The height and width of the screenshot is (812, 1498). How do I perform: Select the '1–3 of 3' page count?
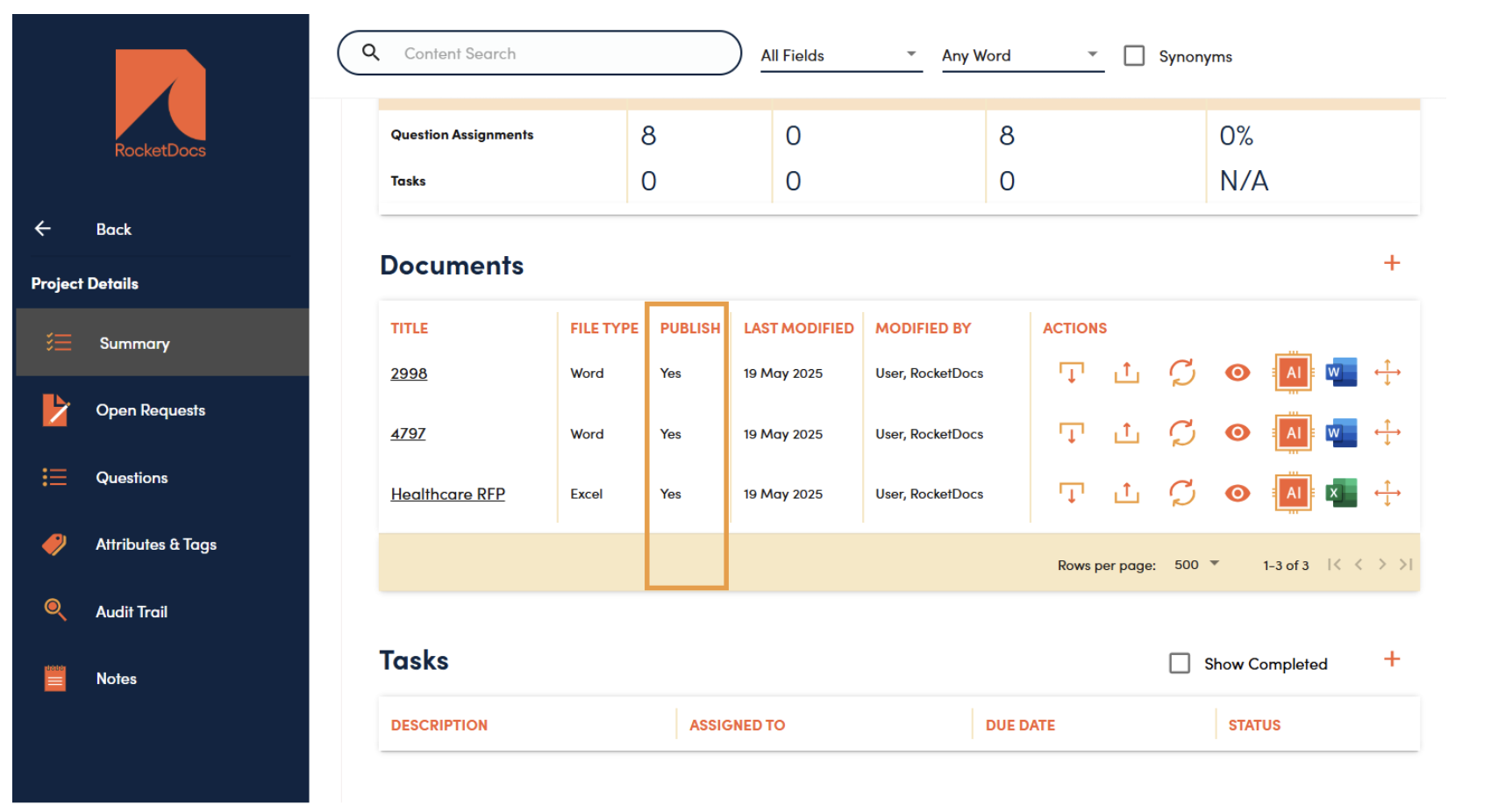(1286, 566)
